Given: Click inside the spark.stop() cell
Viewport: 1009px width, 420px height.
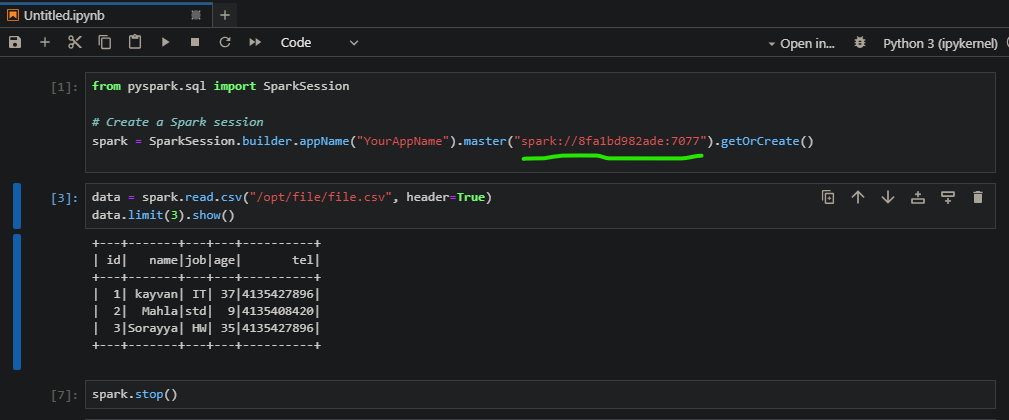Looking at the screenshot, I should (541, 394).
